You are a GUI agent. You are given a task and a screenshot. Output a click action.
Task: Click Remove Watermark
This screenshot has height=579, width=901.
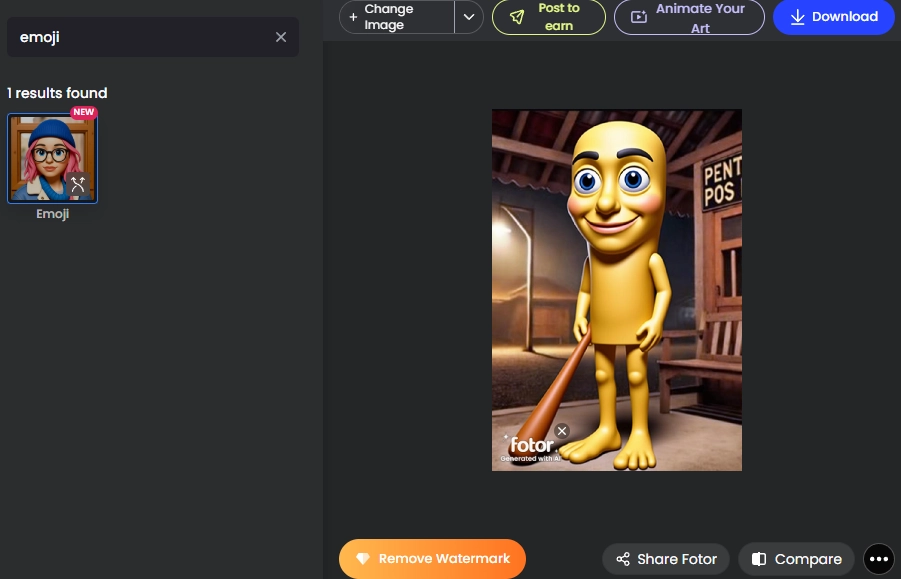click(x=432, y=559)
